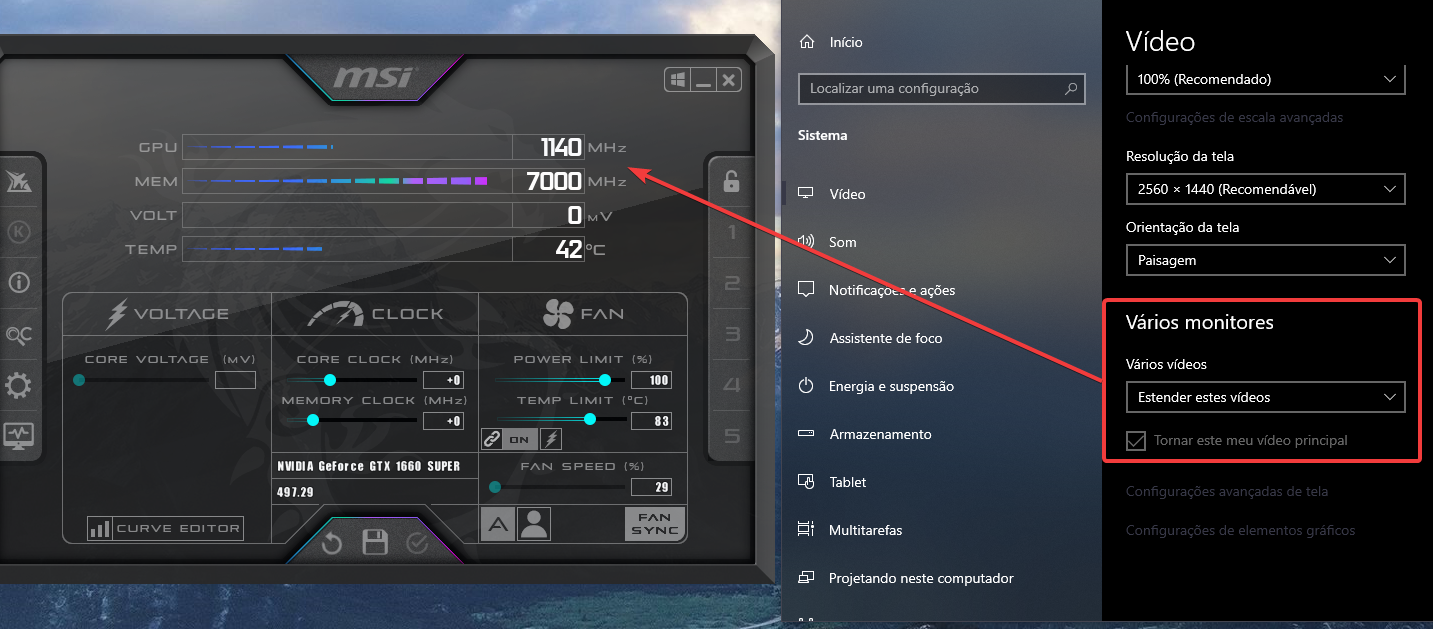This screenshot has width=1433, height=629.
Task: Click the Core Clock slider handle
Action: click(329, 380)
